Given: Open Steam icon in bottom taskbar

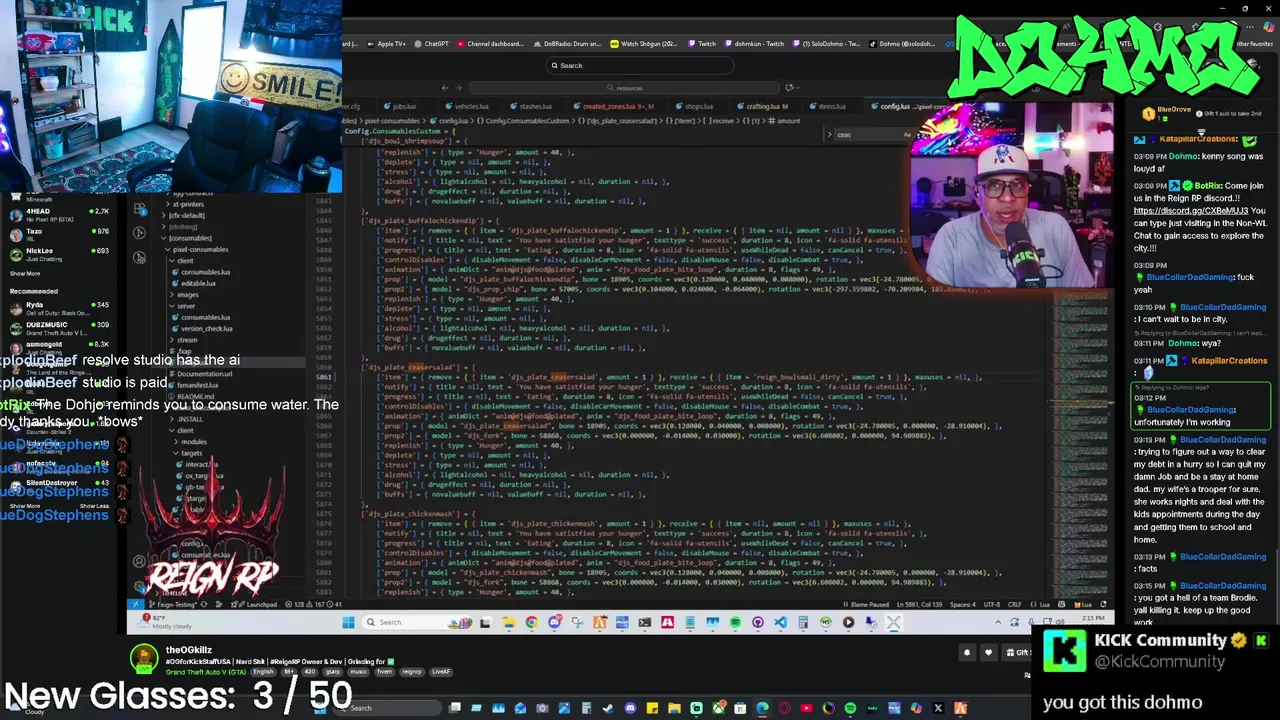Looking at the screenshot, I should [608, 708].
